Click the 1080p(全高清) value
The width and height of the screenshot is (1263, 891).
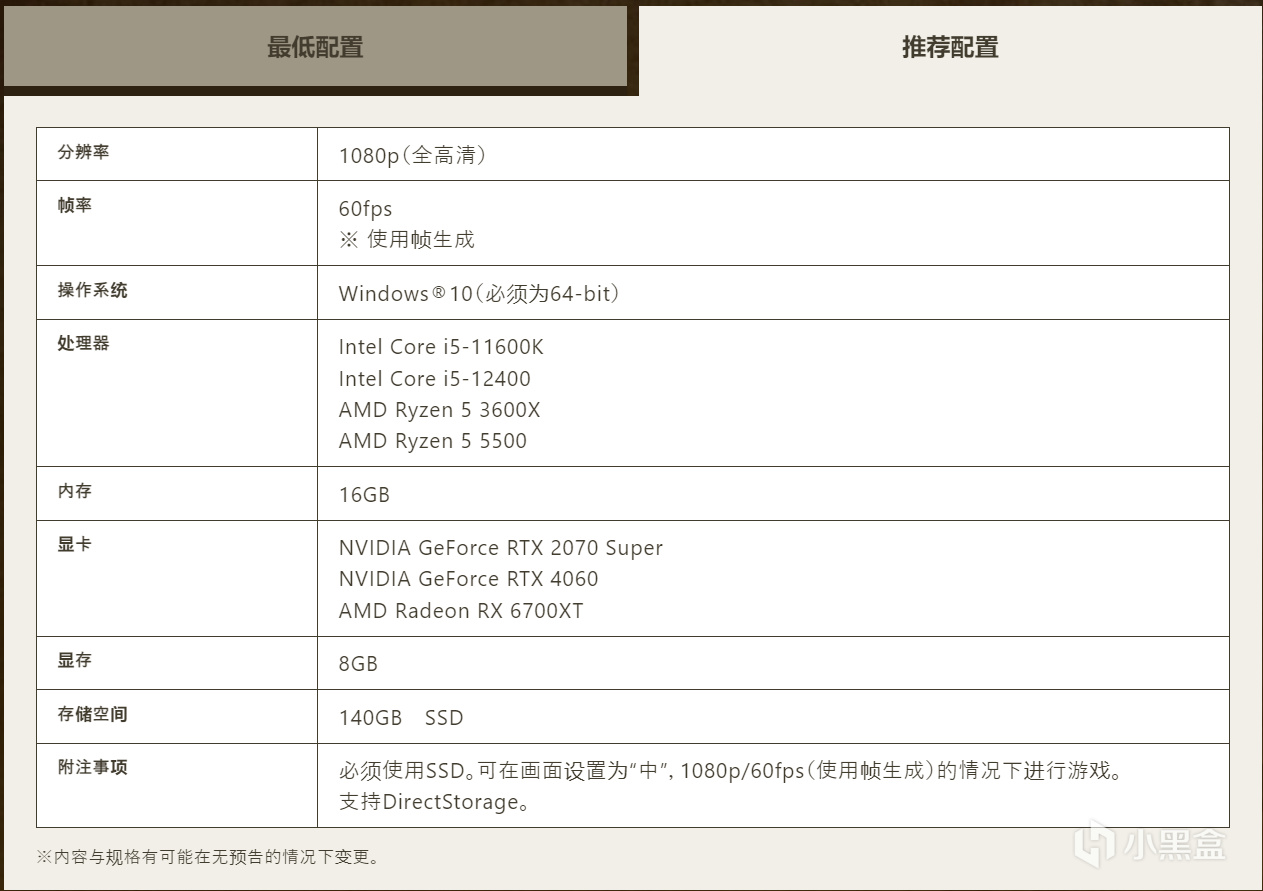pyautogui.click(x=412, y=155)
